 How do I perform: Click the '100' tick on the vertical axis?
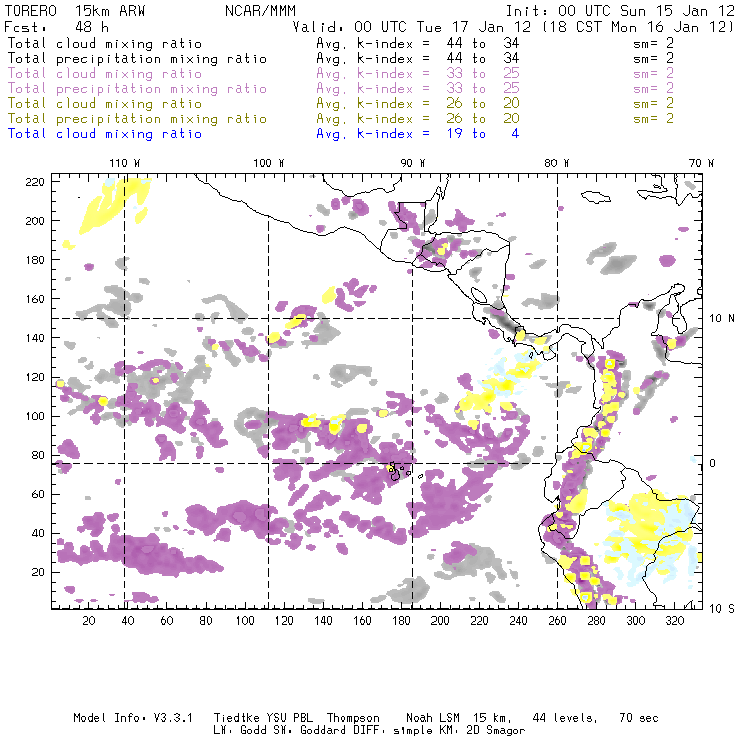coord(35,416)
